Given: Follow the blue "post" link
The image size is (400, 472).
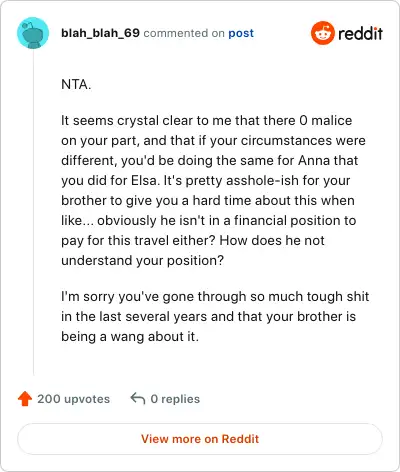Looking at the screenshot, I should coord(241,33).
